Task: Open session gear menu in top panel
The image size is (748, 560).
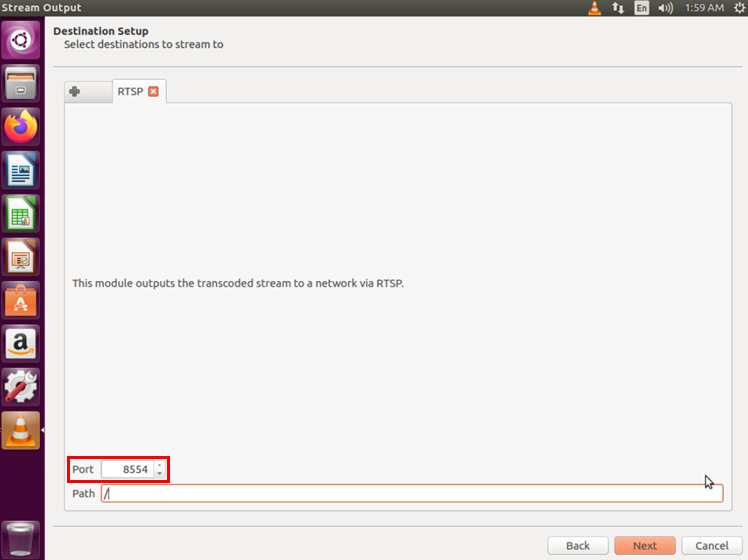Action: coord(739,8)
